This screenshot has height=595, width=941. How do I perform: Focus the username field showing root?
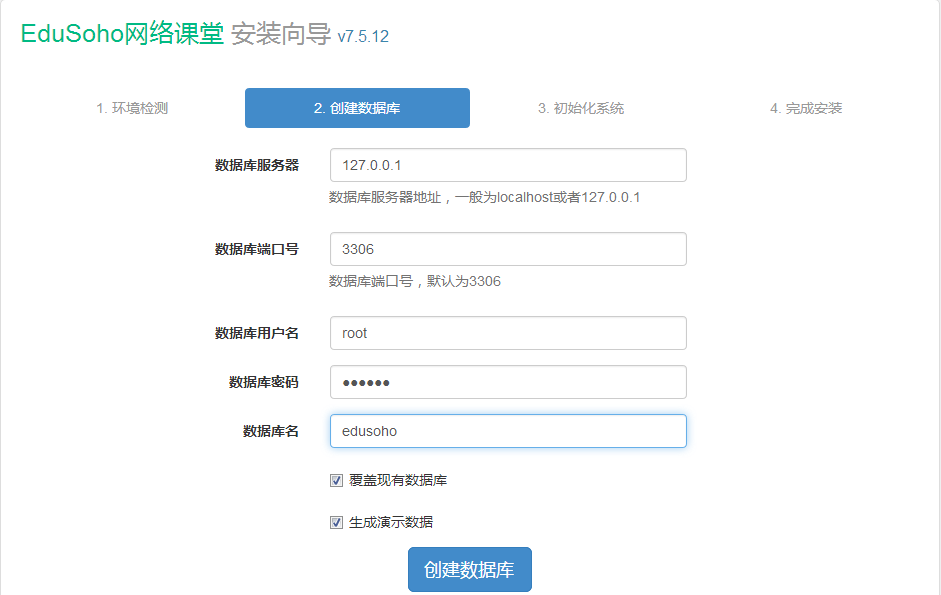[x=507, y=332]
